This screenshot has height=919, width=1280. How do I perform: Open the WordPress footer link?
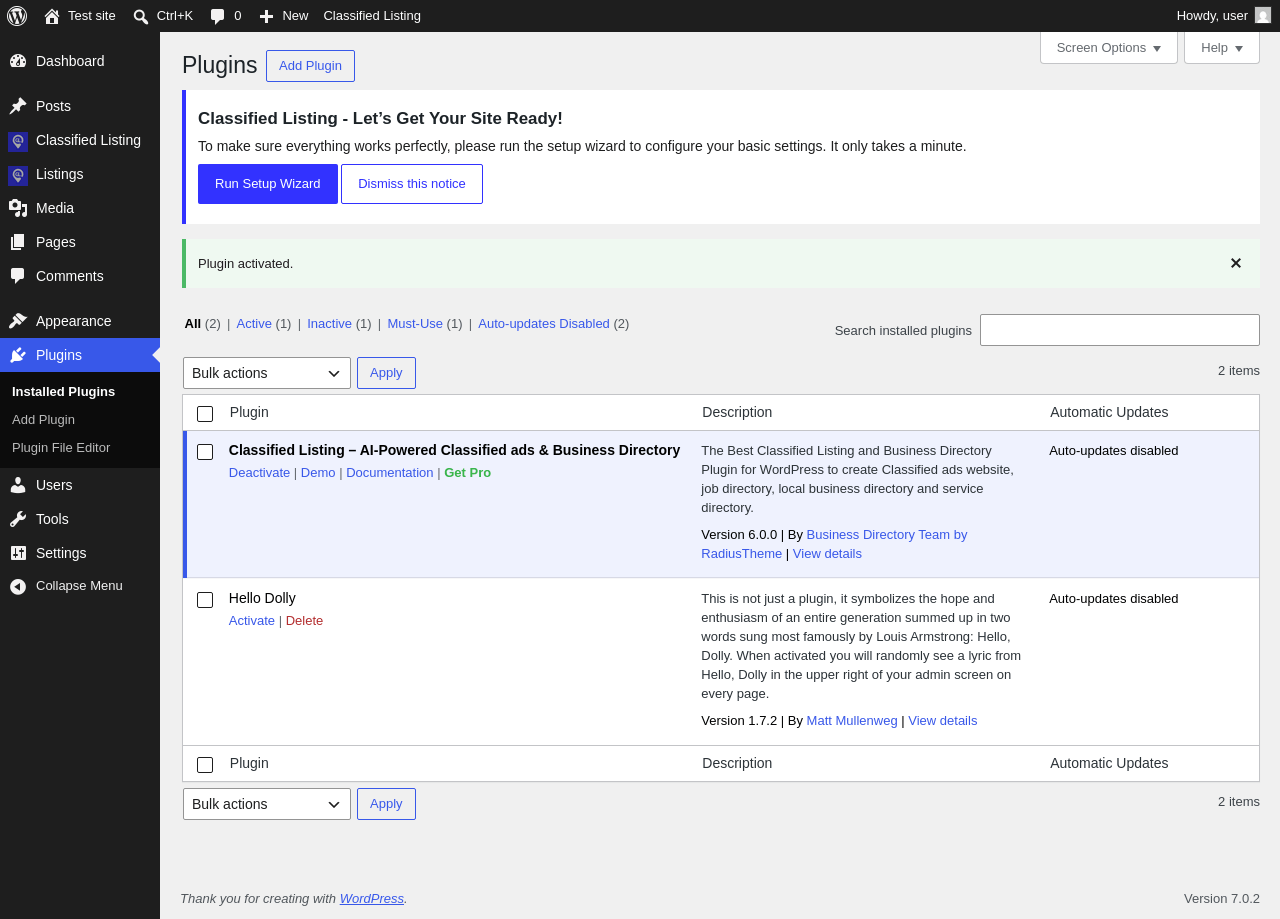tap(372, 899)
